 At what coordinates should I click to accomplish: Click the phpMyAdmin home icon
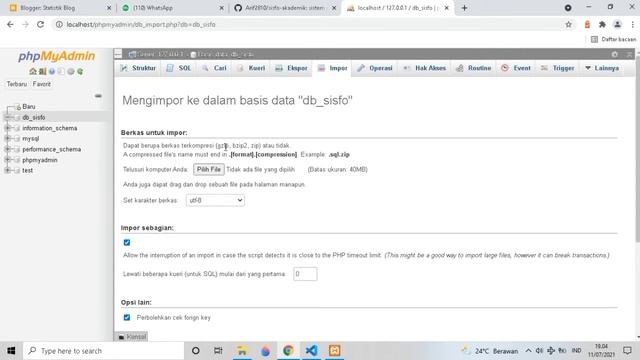click(x=33, y=71)
